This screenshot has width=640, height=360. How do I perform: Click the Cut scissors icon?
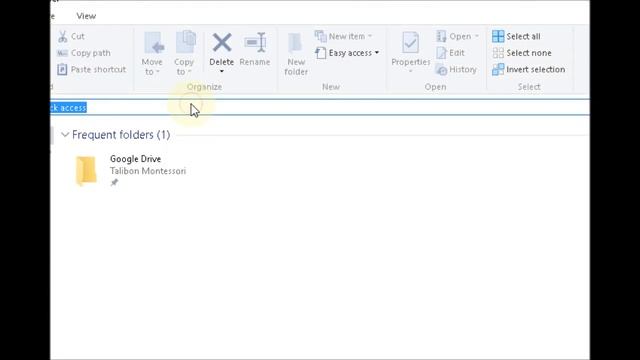tap(62, 37)
